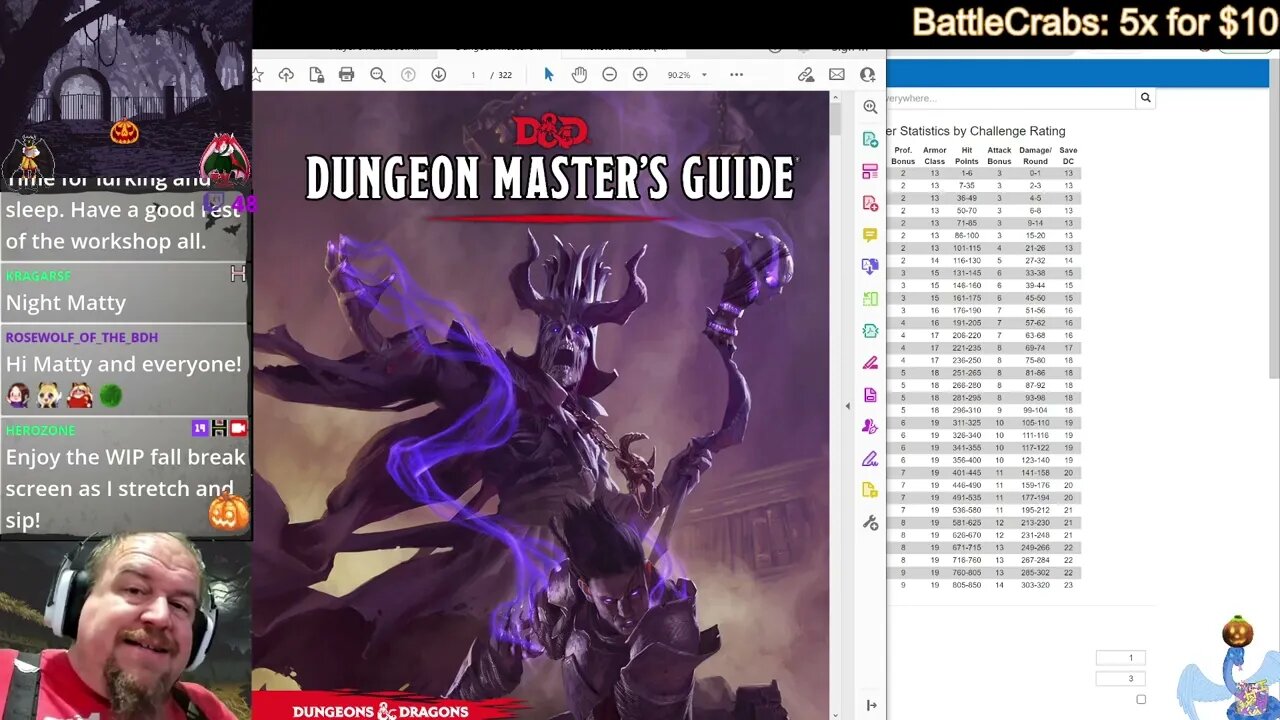The image size is (1280, 720).
Task: Go to next page with down arrow
Action: 438,75
